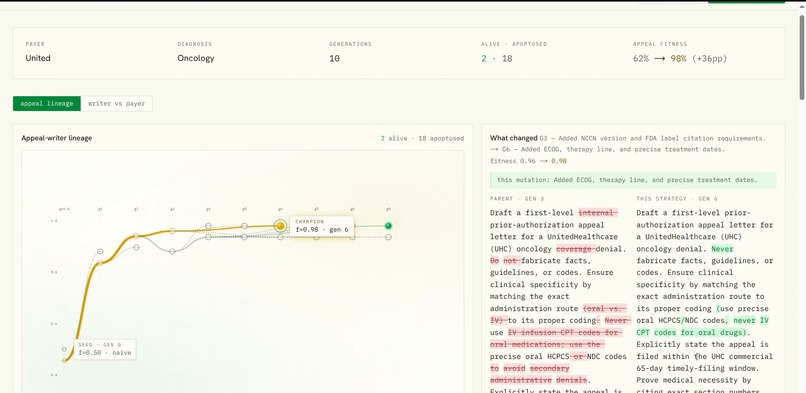Click the page vertical scrollbar
Viewport: 806px width, 393px height.
(x=802, y=57)
